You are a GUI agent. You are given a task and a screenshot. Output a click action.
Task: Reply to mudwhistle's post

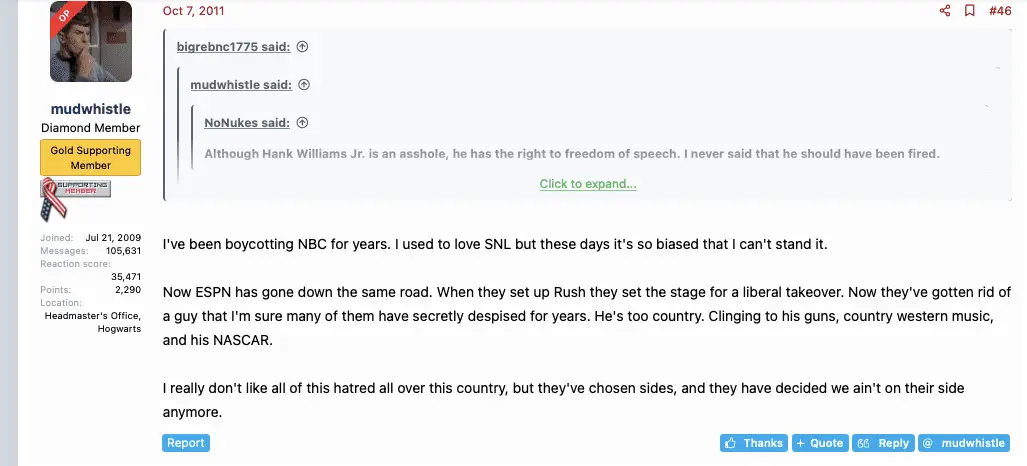(884, 443)
